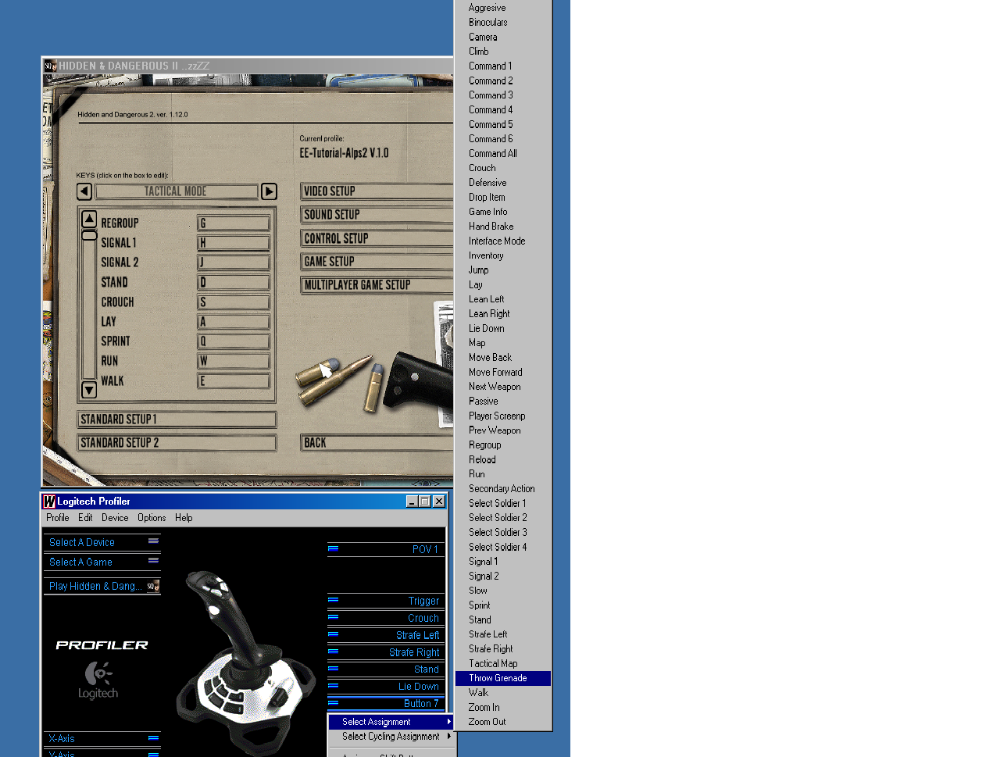Click the keys list scroll-up arrow
The height and width of the screenshot is (771, 1000).
pyautogui.click(x=89, y=219)
